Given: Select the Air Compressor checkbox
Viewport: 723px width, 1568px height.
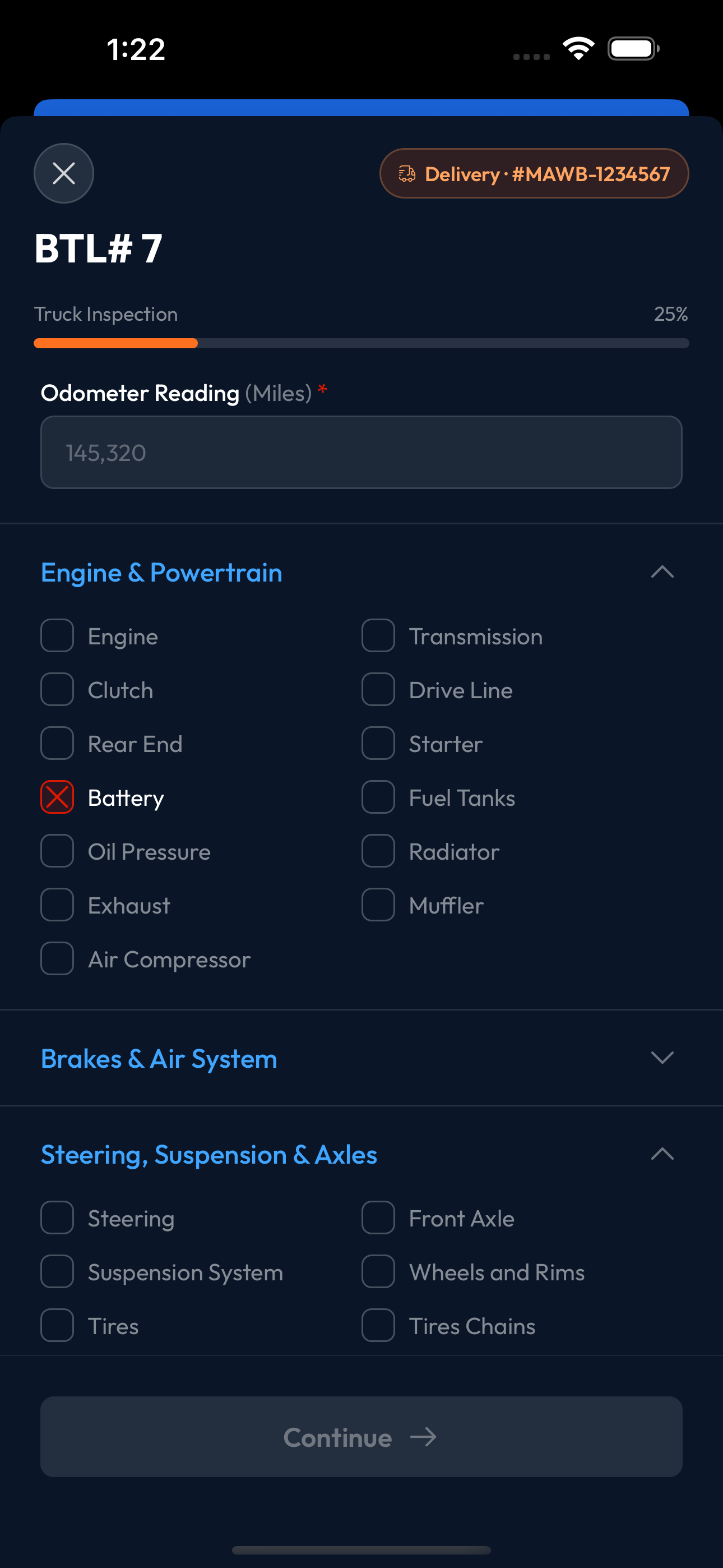Looking at the screenshot, I should tap(57, 959).
